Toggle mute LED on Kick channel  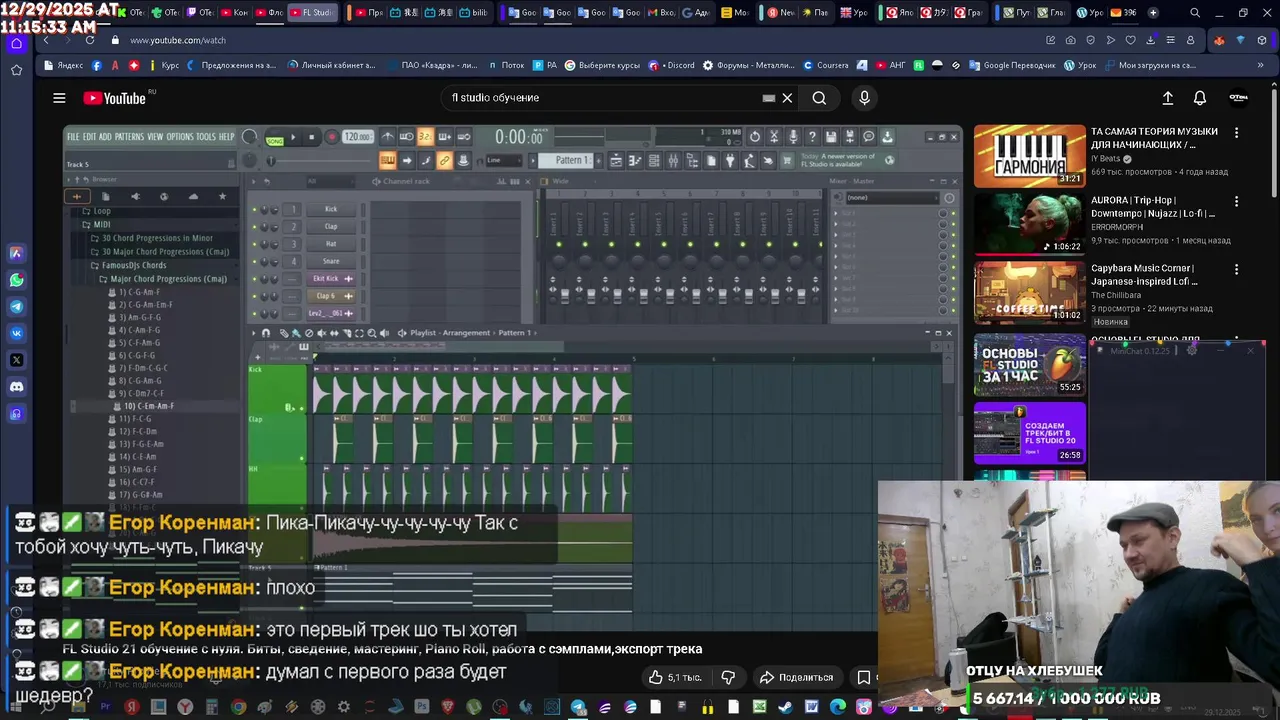(x=254, y=210)
